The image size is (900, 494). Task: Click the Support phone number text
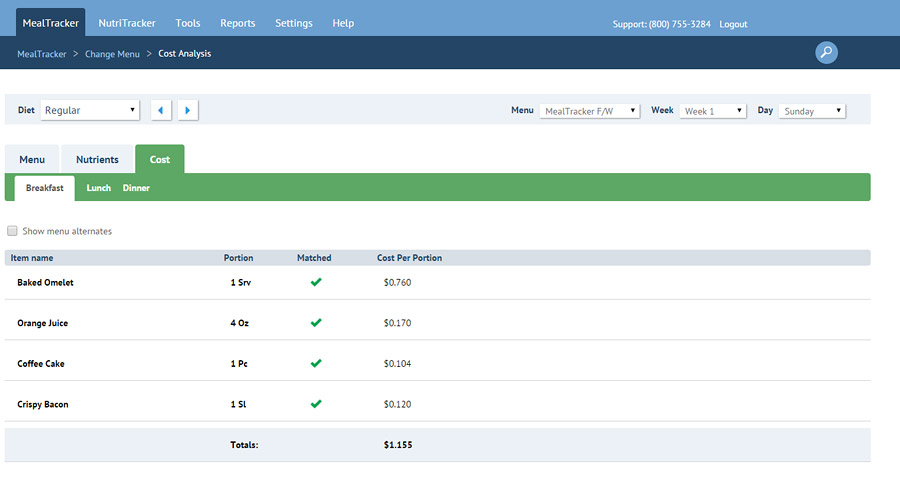pyautogui.click(x=661, y=24)
